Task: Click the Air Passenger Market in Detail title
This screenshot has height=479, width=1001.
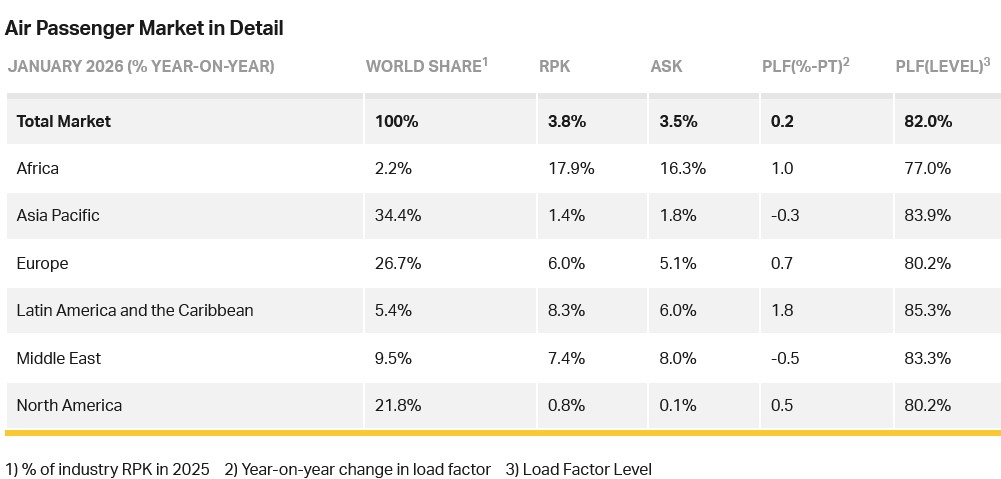Action: coord(144,28)
